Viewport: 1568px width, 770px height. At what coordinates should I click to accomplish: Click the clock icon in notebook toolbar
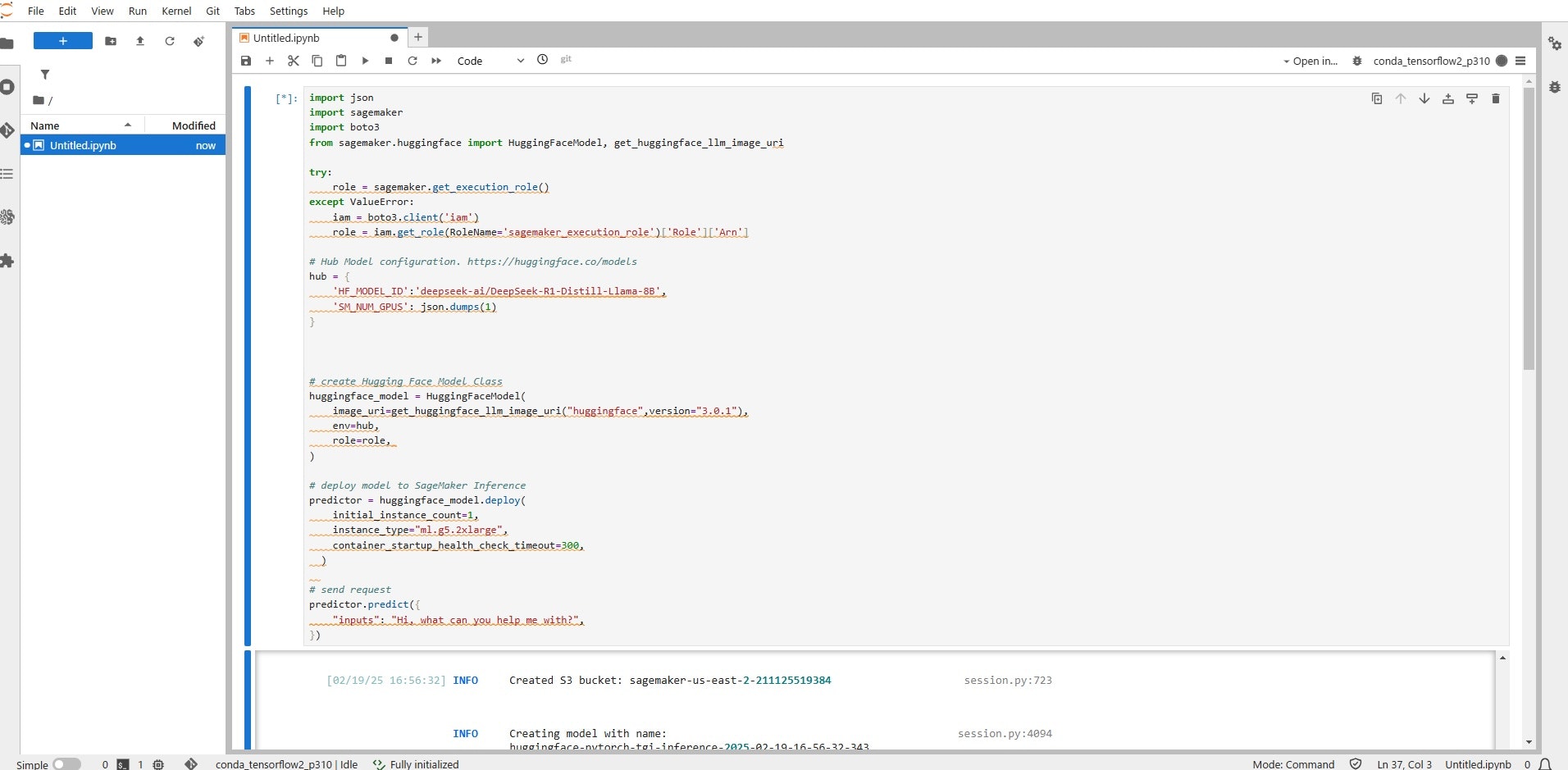pyautogui.click(x=543, y=59)
